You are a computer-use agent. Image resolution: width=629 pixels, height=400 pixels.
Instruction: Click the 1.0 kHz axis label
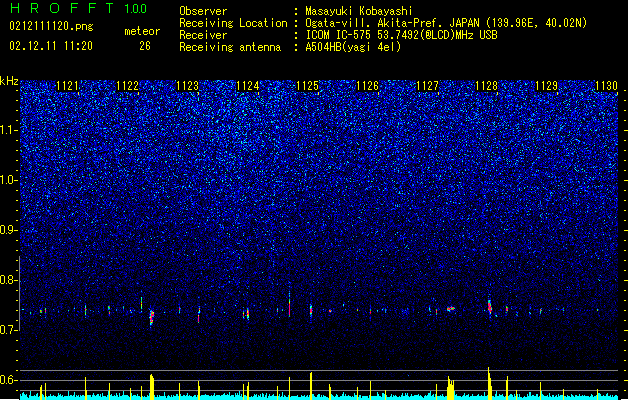click(9, 180)
